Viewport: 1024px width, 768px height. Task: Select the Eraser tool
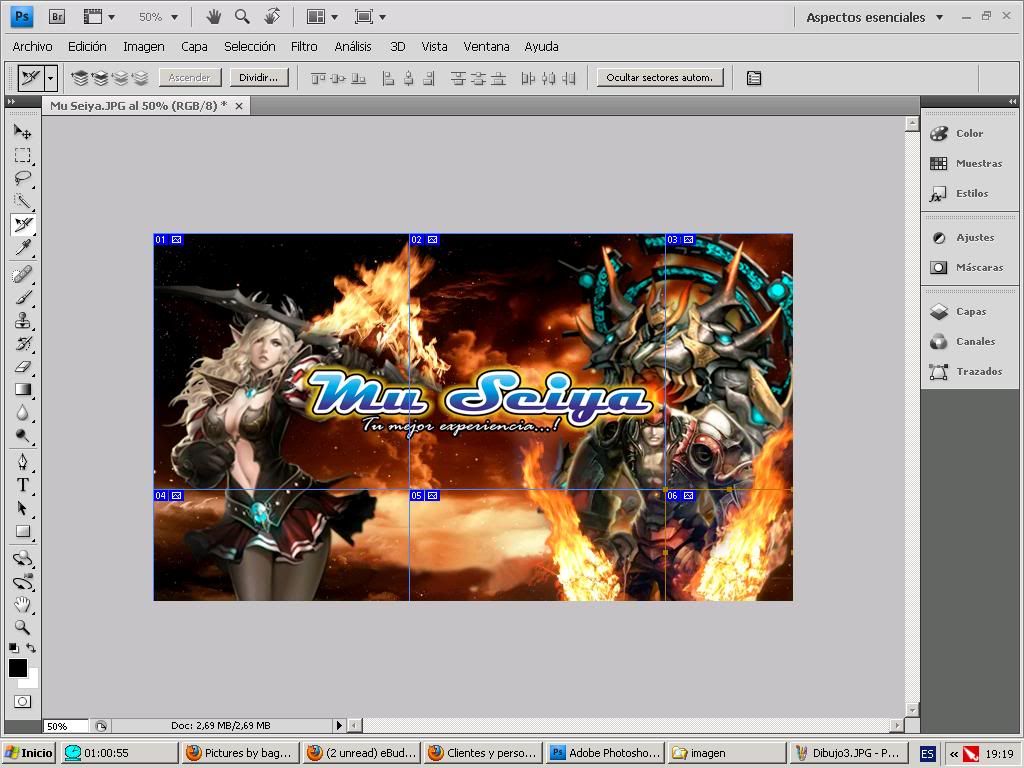[x=22, y=366]
